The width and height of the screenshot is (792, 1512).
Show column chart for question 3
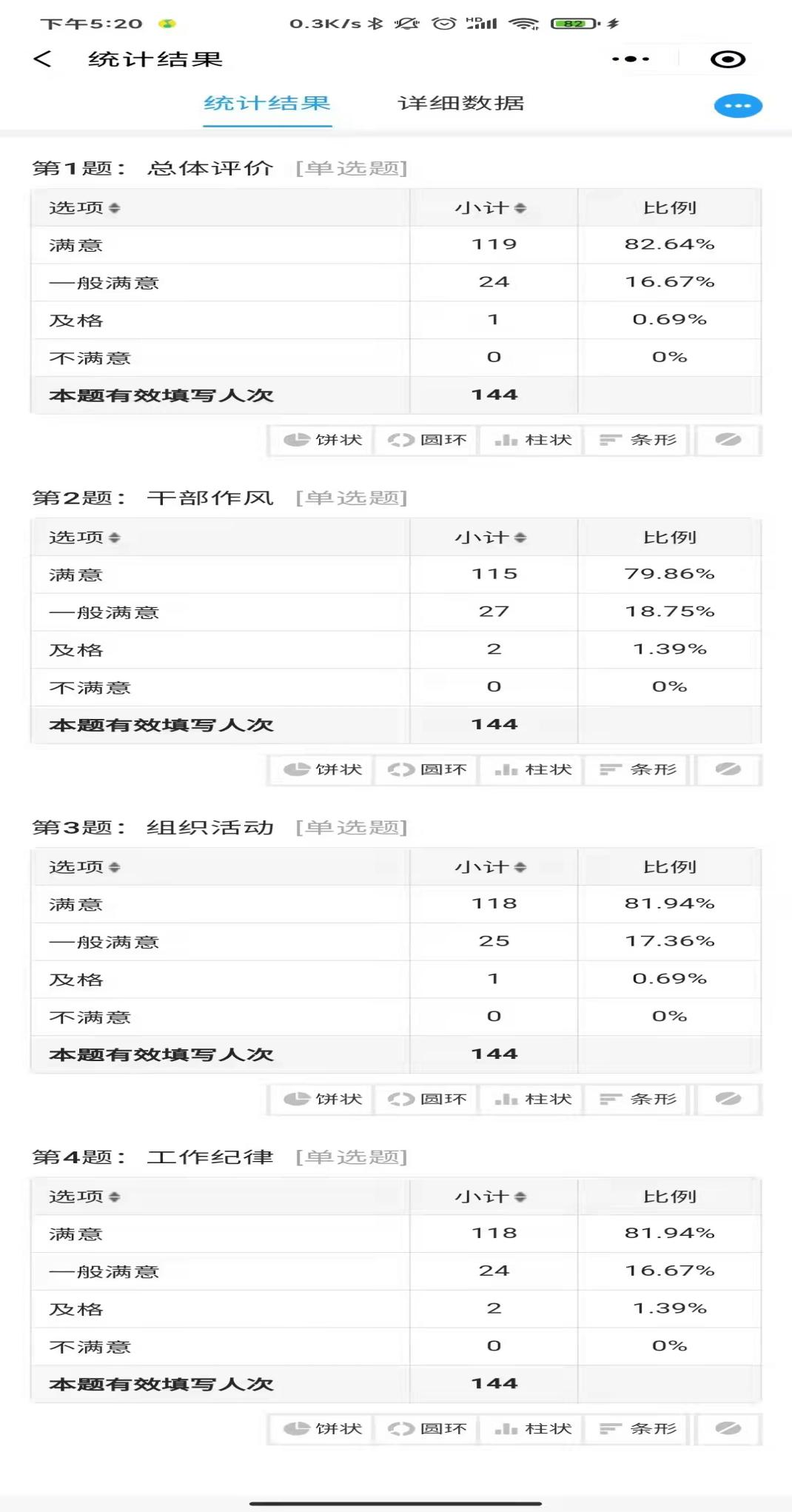tap(532, 1099)
